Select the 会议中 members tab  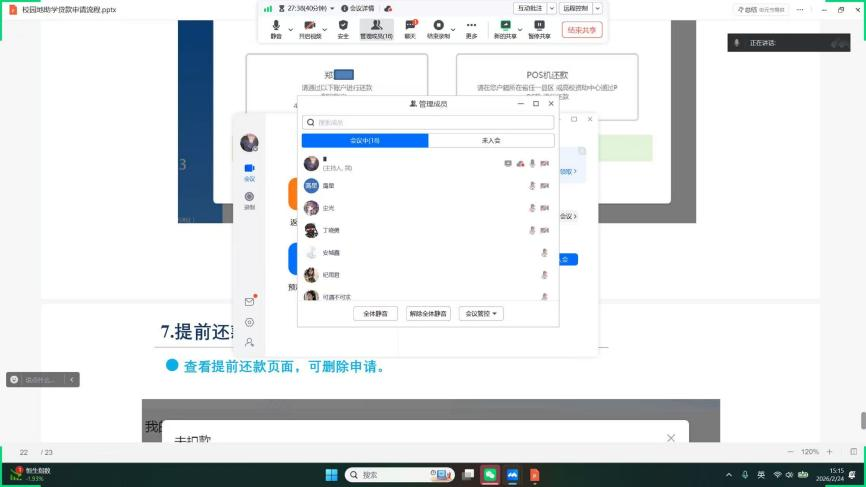point(365,141)
